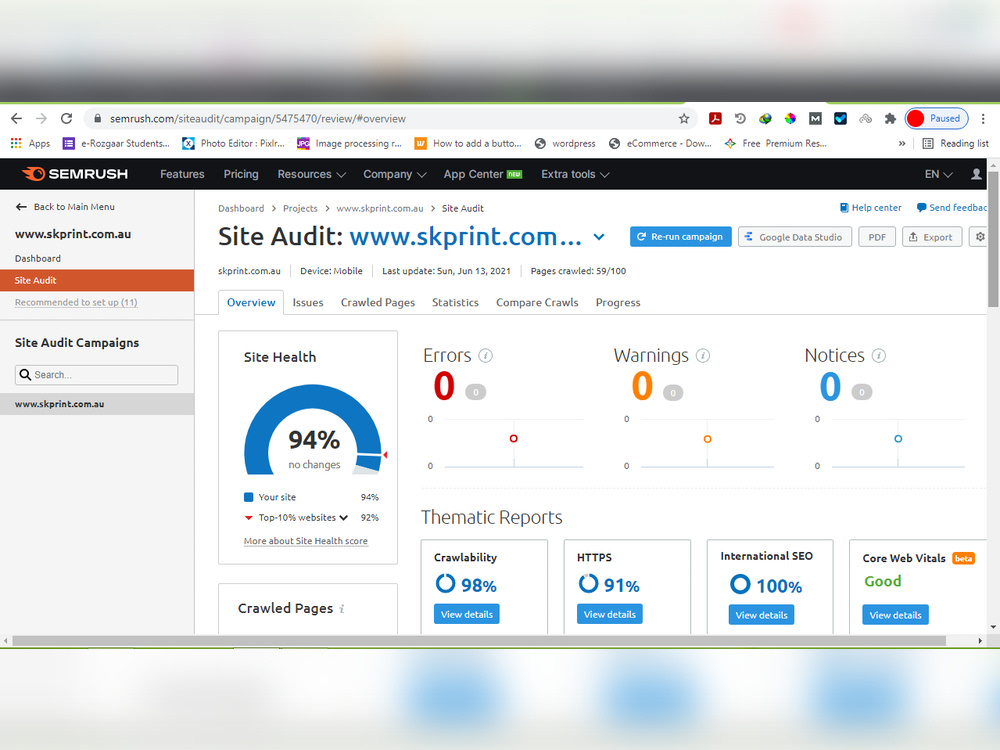1000x750 pixels.
Task: Select Dashboard in the left sidebar
Action: (38, 258)
